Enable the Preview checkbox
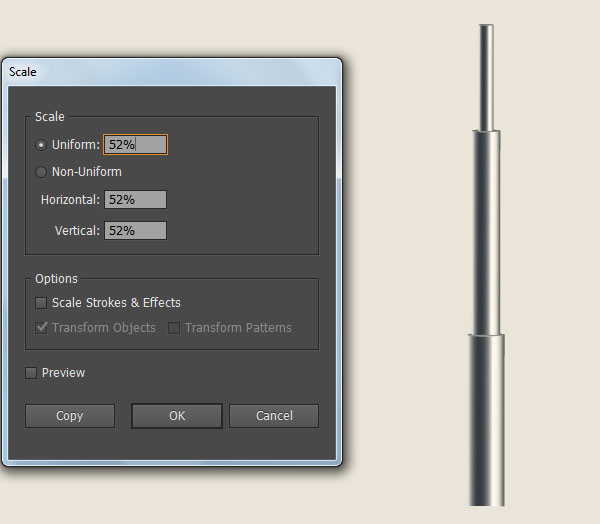This screenshot has width=600, height=524. click(x=31, y=373)
